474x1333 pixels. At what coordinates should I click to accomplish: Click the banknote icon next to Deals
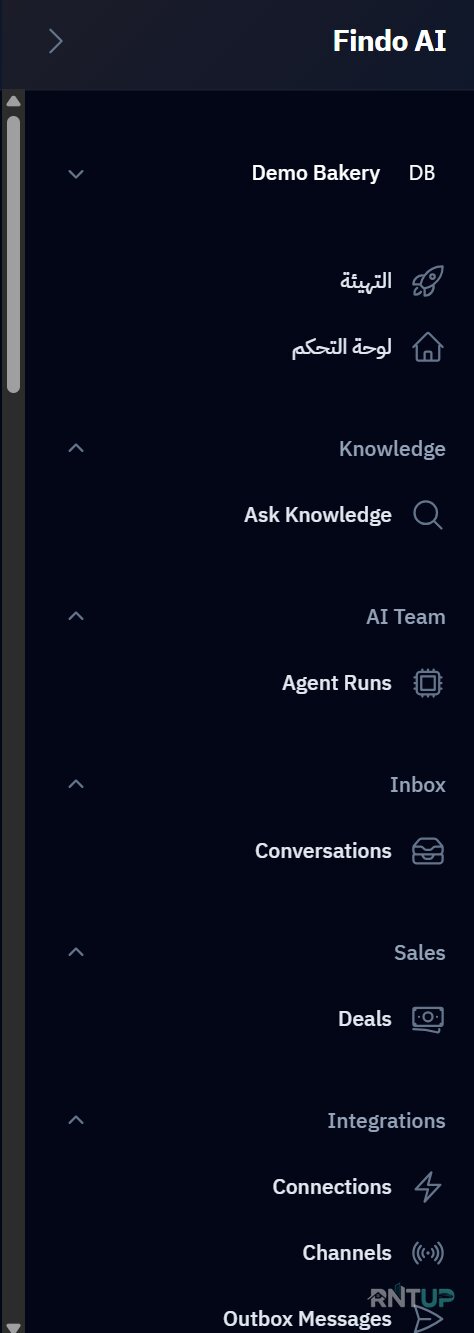coord(428,1019)
